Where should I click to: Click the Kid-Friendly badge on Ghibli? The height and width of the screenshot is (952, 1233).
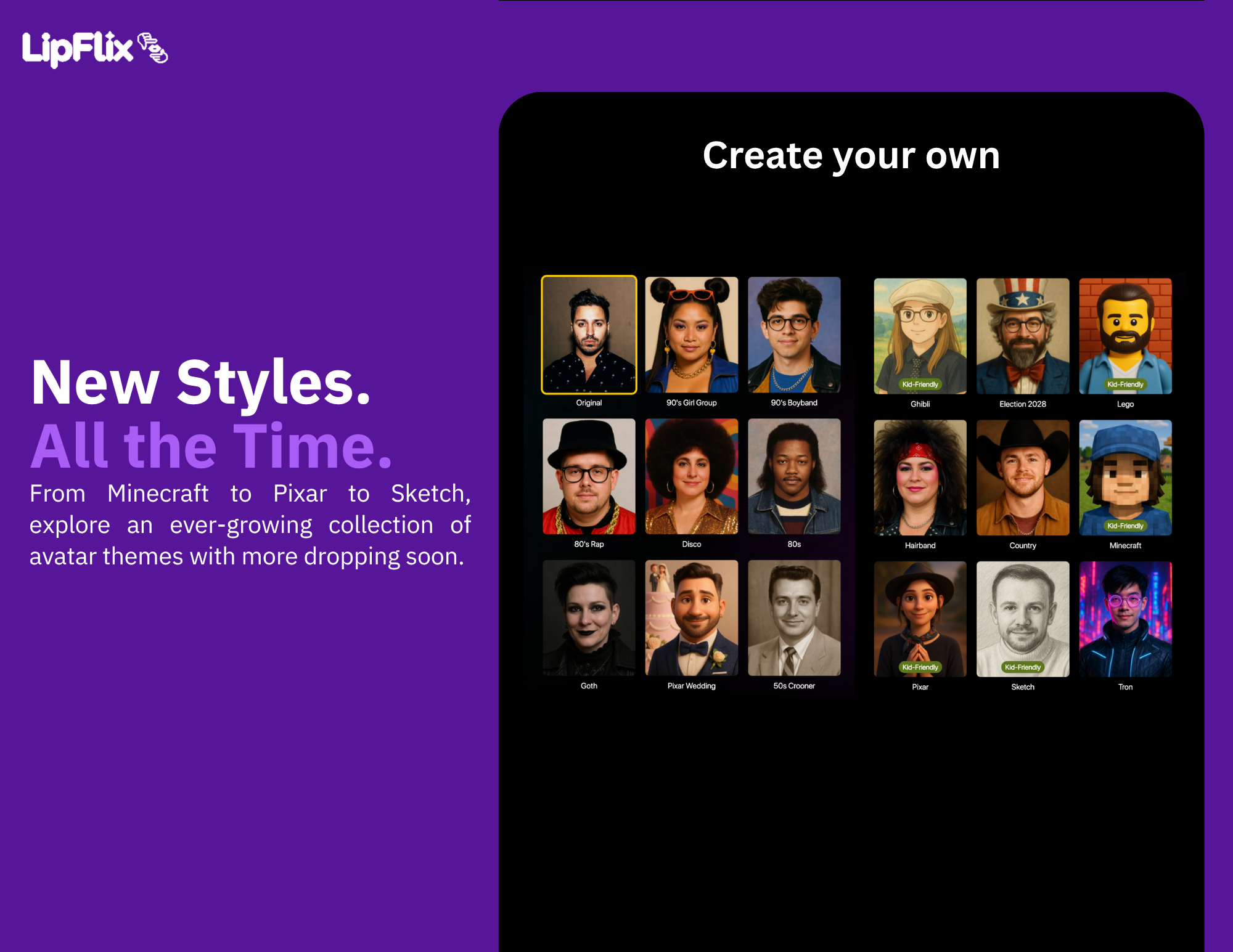(x=920, y=384)
